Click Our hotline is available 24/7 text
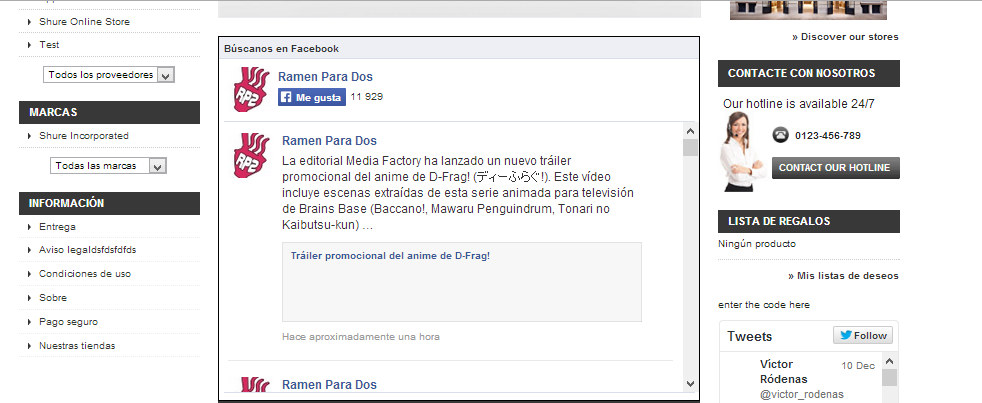The width and height of the screenshot is (982, 403). [x=799, y=104]
